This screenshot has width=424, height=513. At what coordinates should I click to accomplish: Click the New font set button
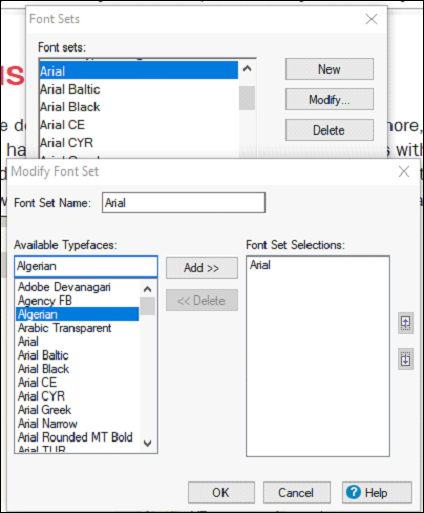pos(329,69)
